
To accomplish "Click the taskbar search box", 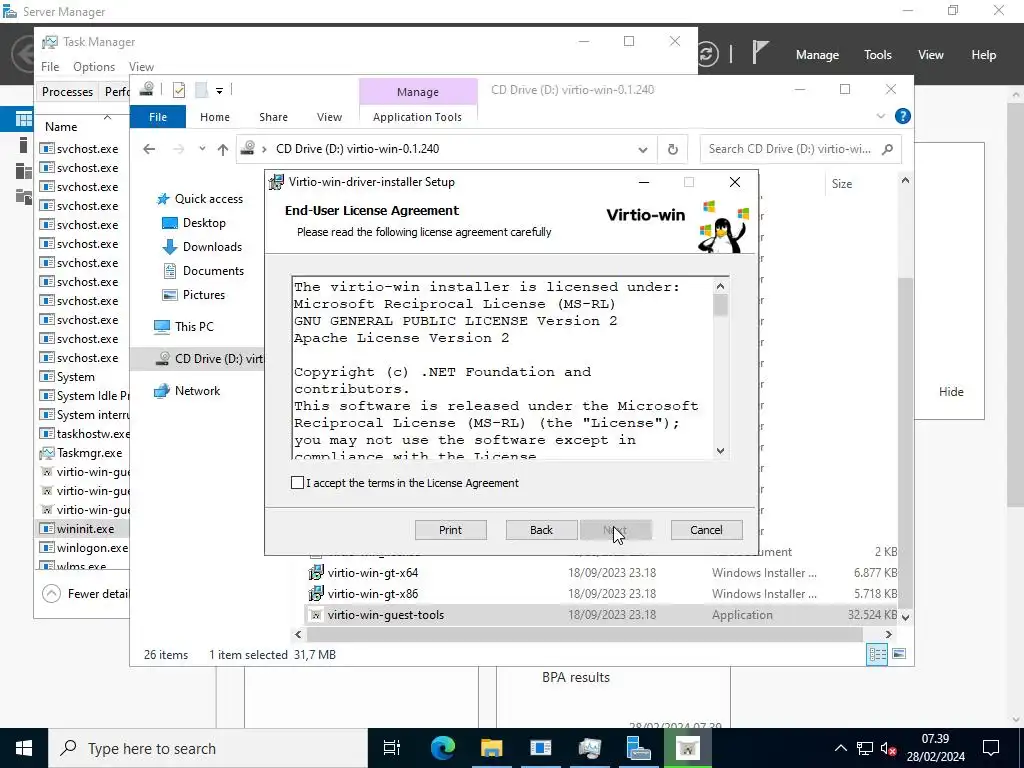I will coord(208,748).
